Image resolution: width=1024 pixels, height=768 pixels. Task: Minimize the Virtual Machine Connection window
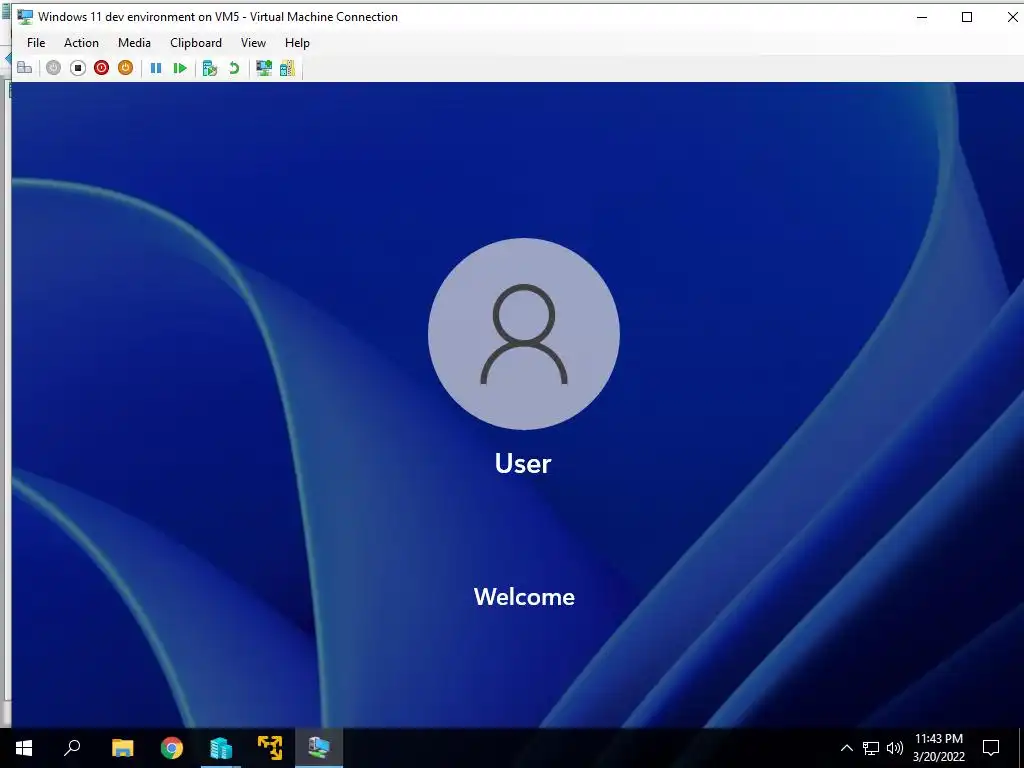coord(922,17)
